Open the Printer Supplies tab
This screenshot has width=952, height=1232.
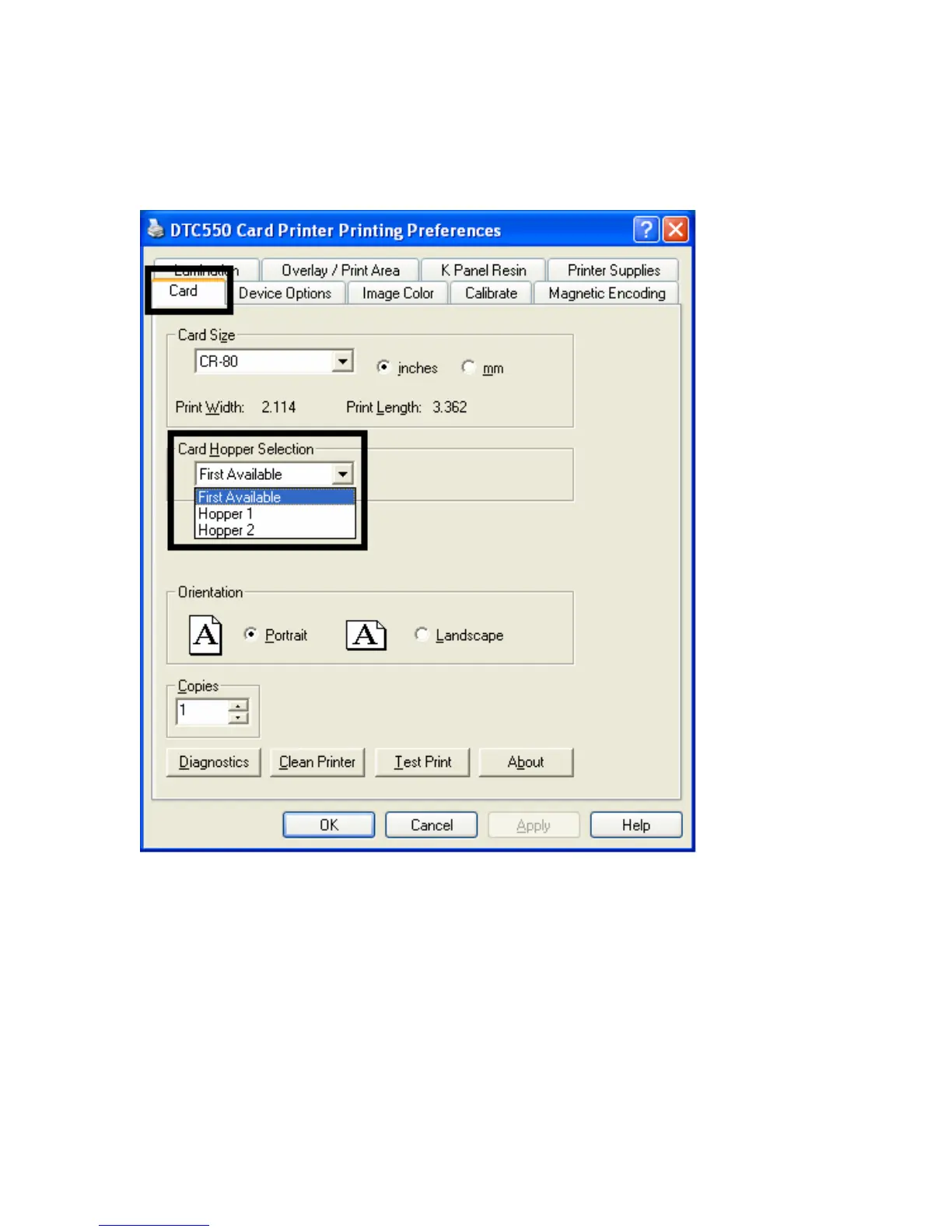614,270
